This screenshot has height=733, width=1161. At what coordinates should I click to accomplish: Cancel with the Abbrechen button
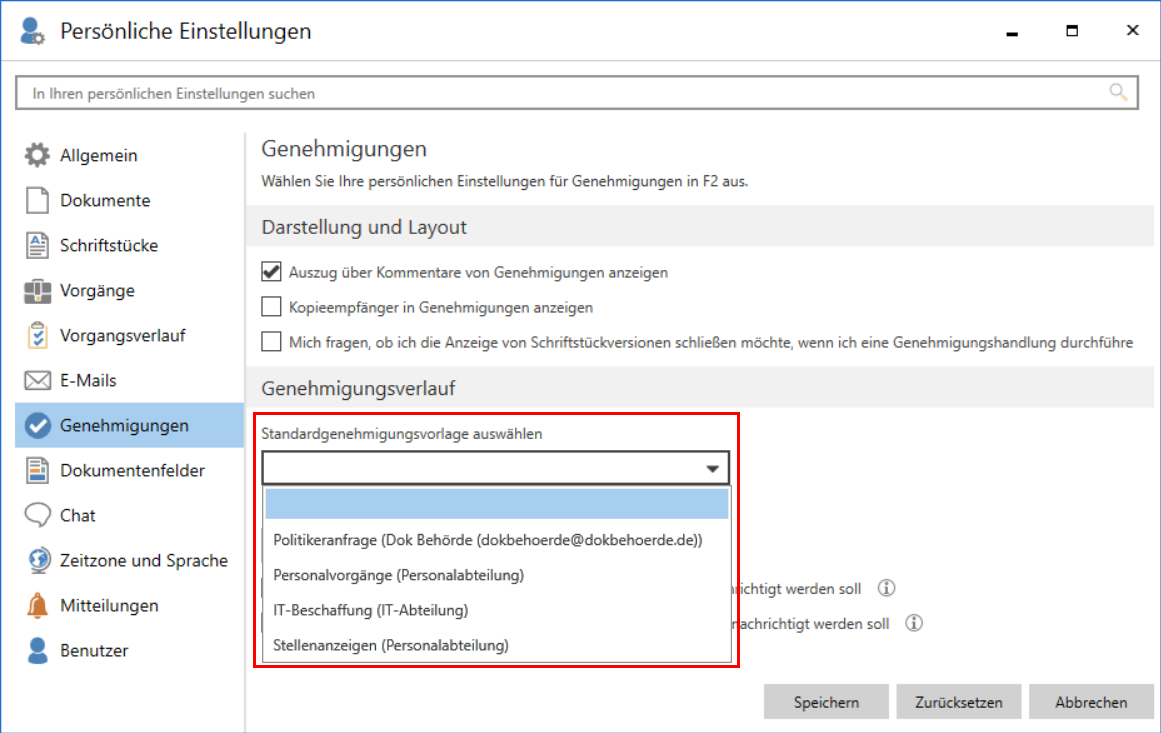[1091, 702]
